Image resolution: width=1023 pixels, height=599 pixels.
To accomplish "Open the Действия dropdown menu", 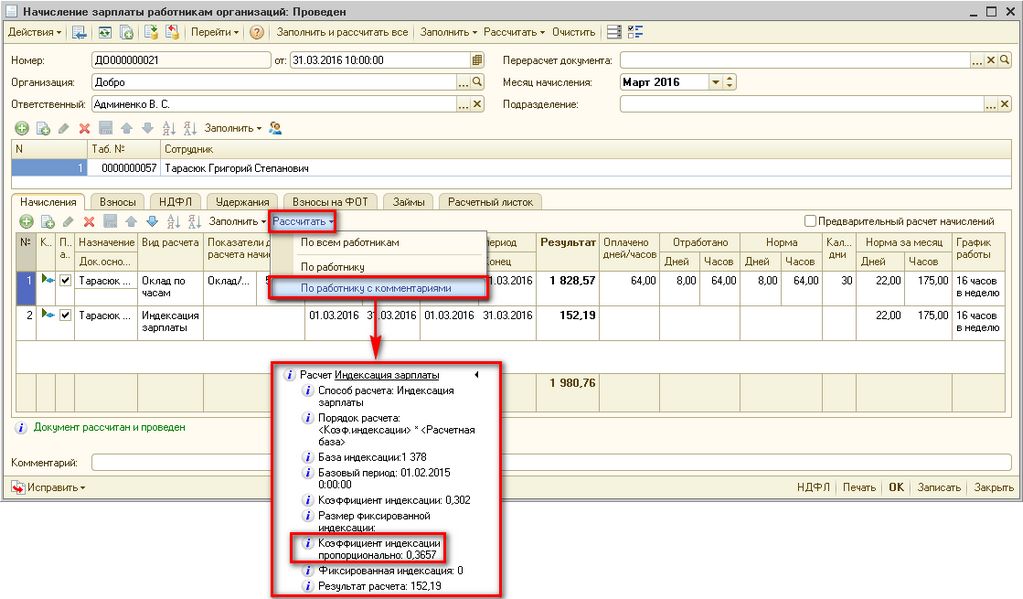I will click(35, 32).
